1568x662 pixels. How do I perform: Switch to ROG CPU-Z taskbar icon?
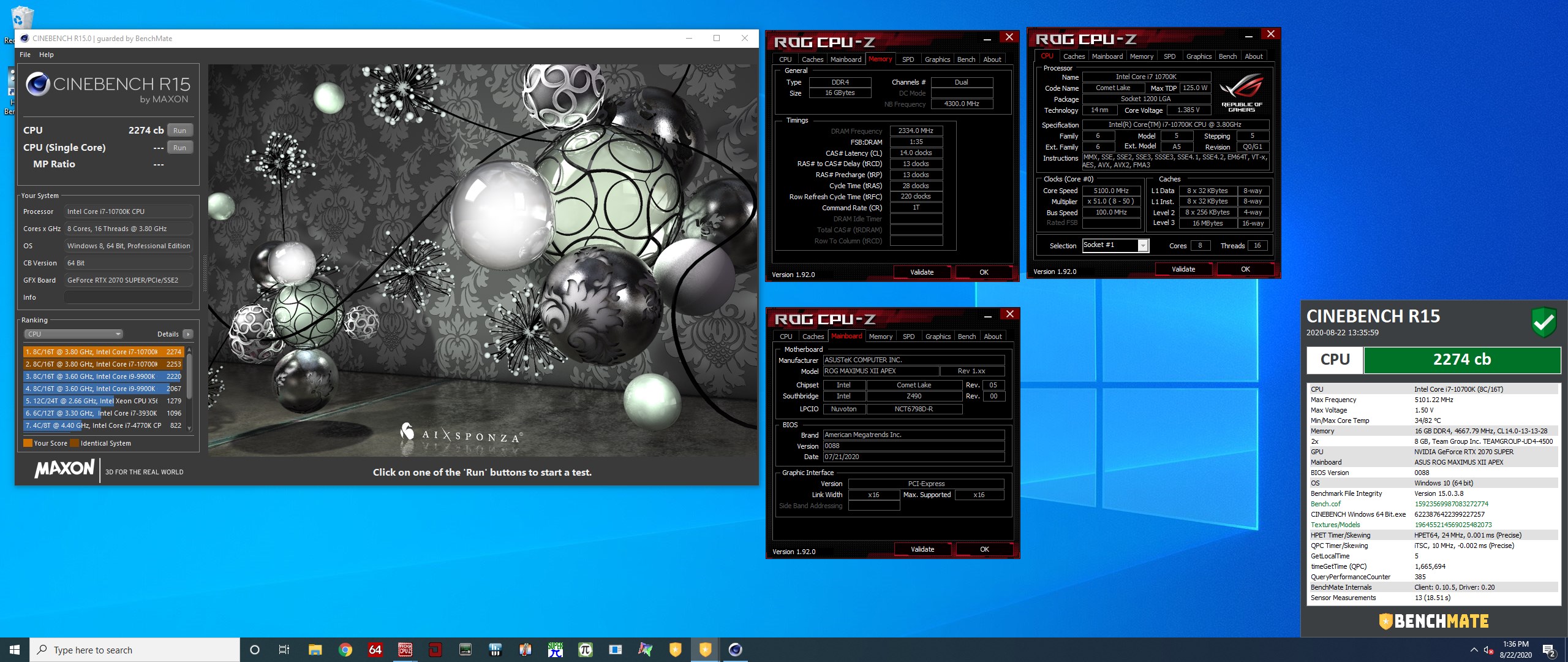coord(405,650)
